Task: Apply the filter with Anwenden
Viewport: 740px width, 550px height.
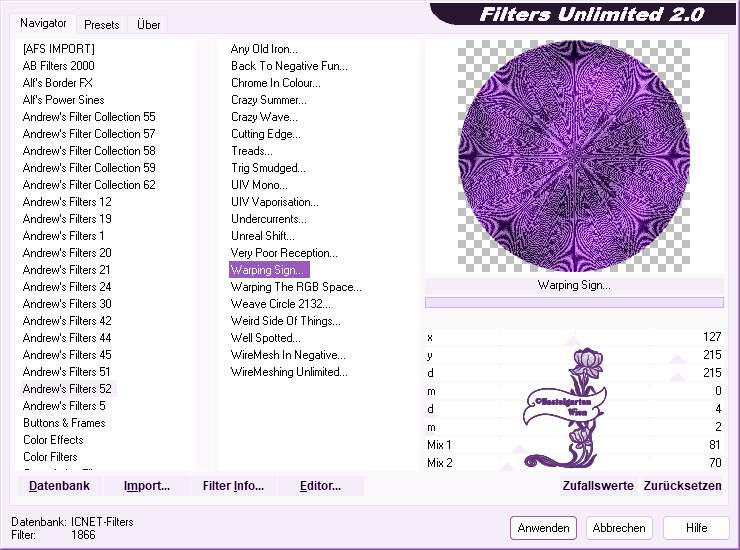Action: coord(543,528)
